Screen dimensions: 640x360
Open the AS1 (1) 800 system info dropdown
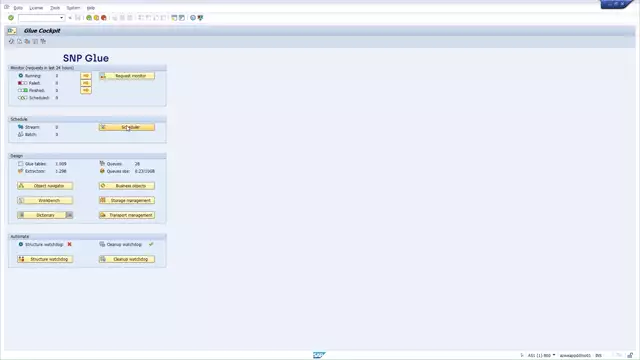(542, 356)
